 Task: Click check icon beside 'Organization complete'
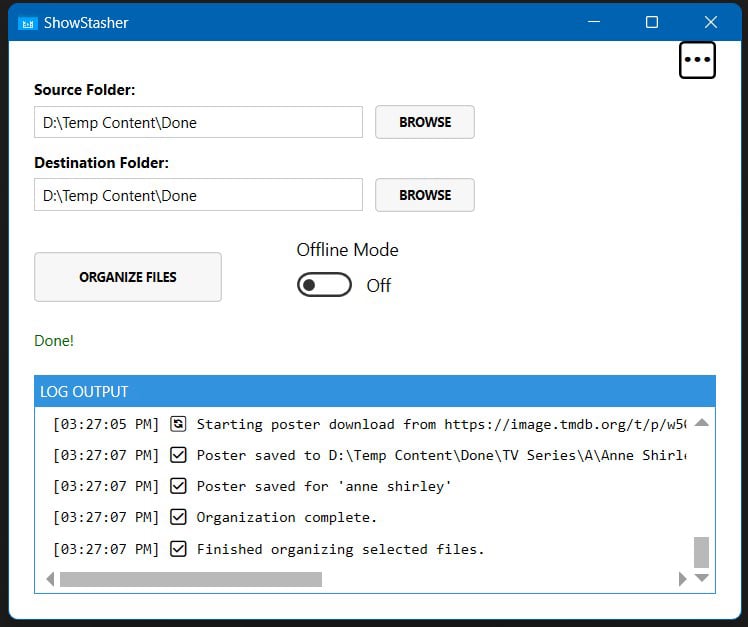pos(178,517)
